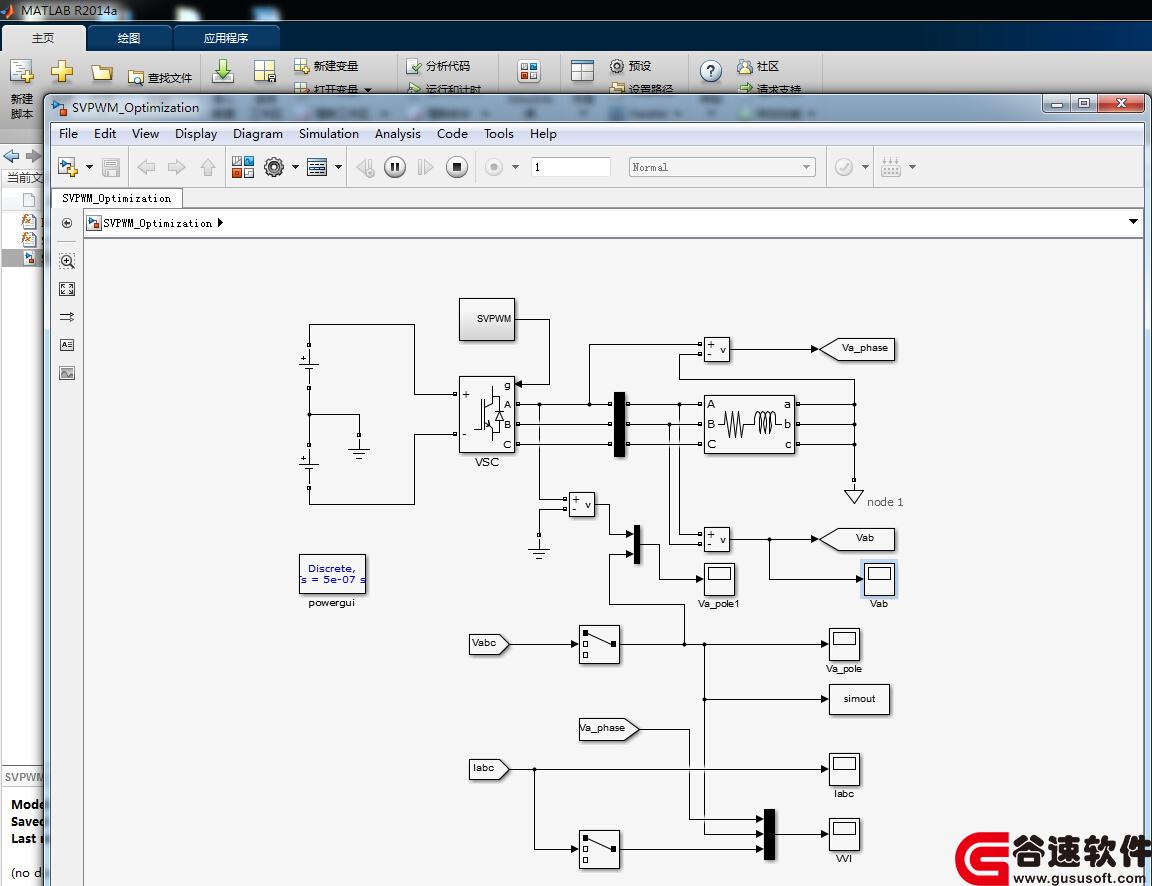
Task: Expand the breadcrumb bar dropdown arrow
Action: coord(1133,222)
